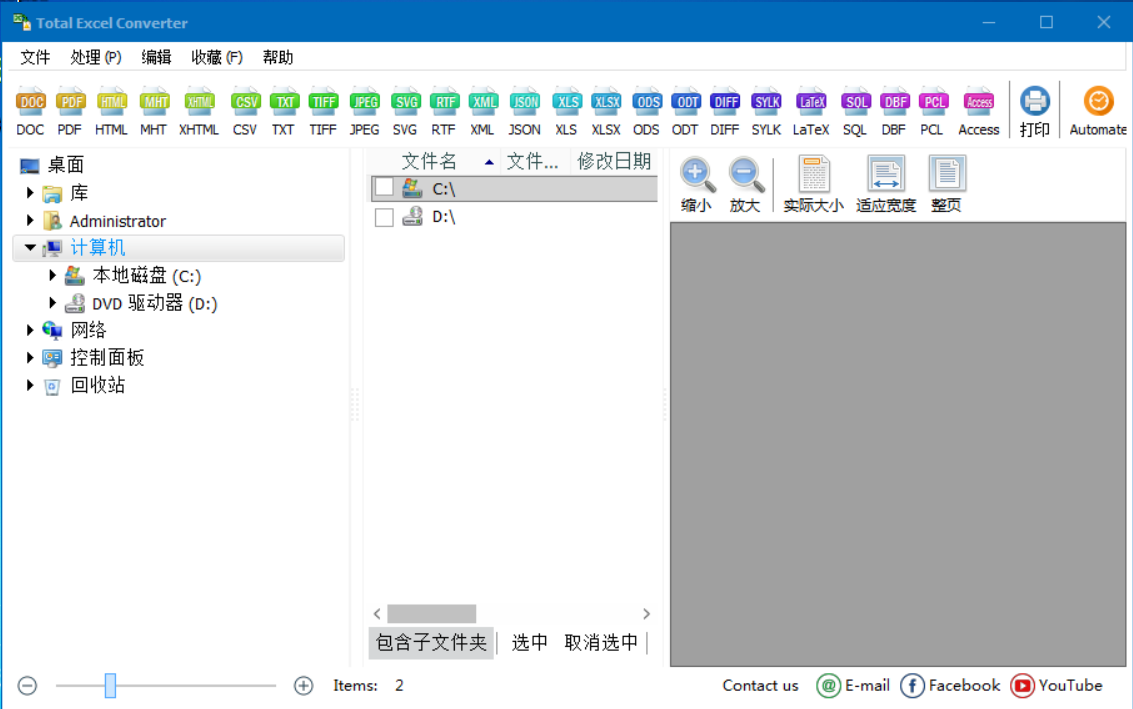Open the 编辑 menu
The width and height of the screenshot is (1133, 709).
[156, 57]
